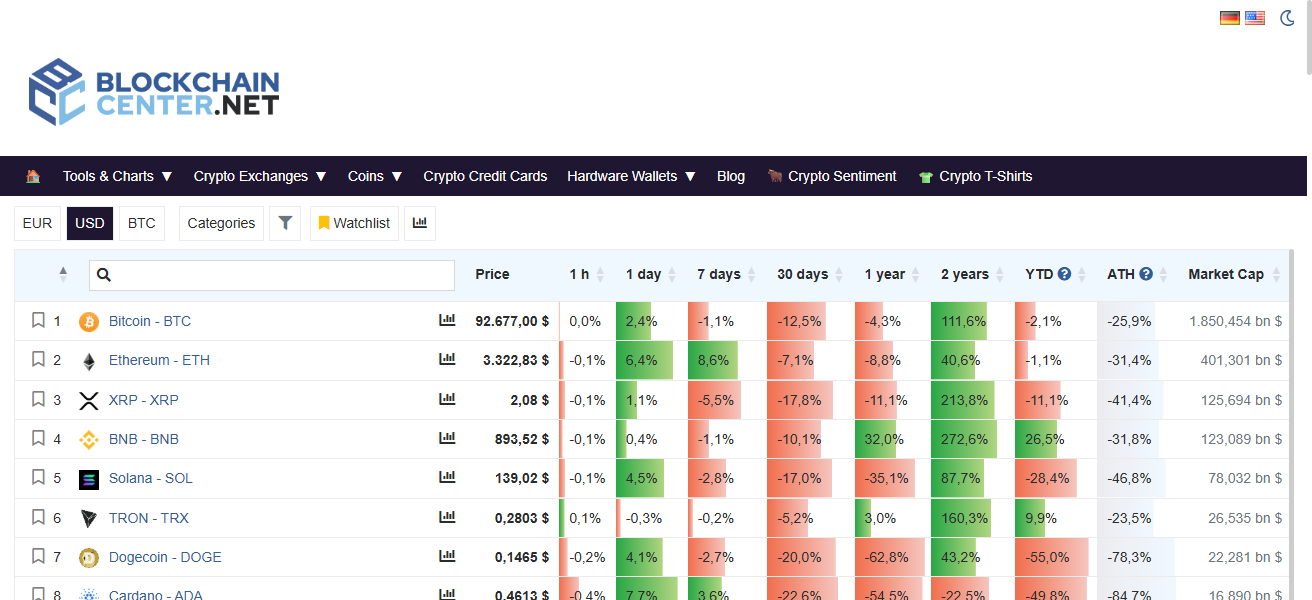Open the Blog menu item
This screenshot has width=1312, height=600.
click(731, 176)
